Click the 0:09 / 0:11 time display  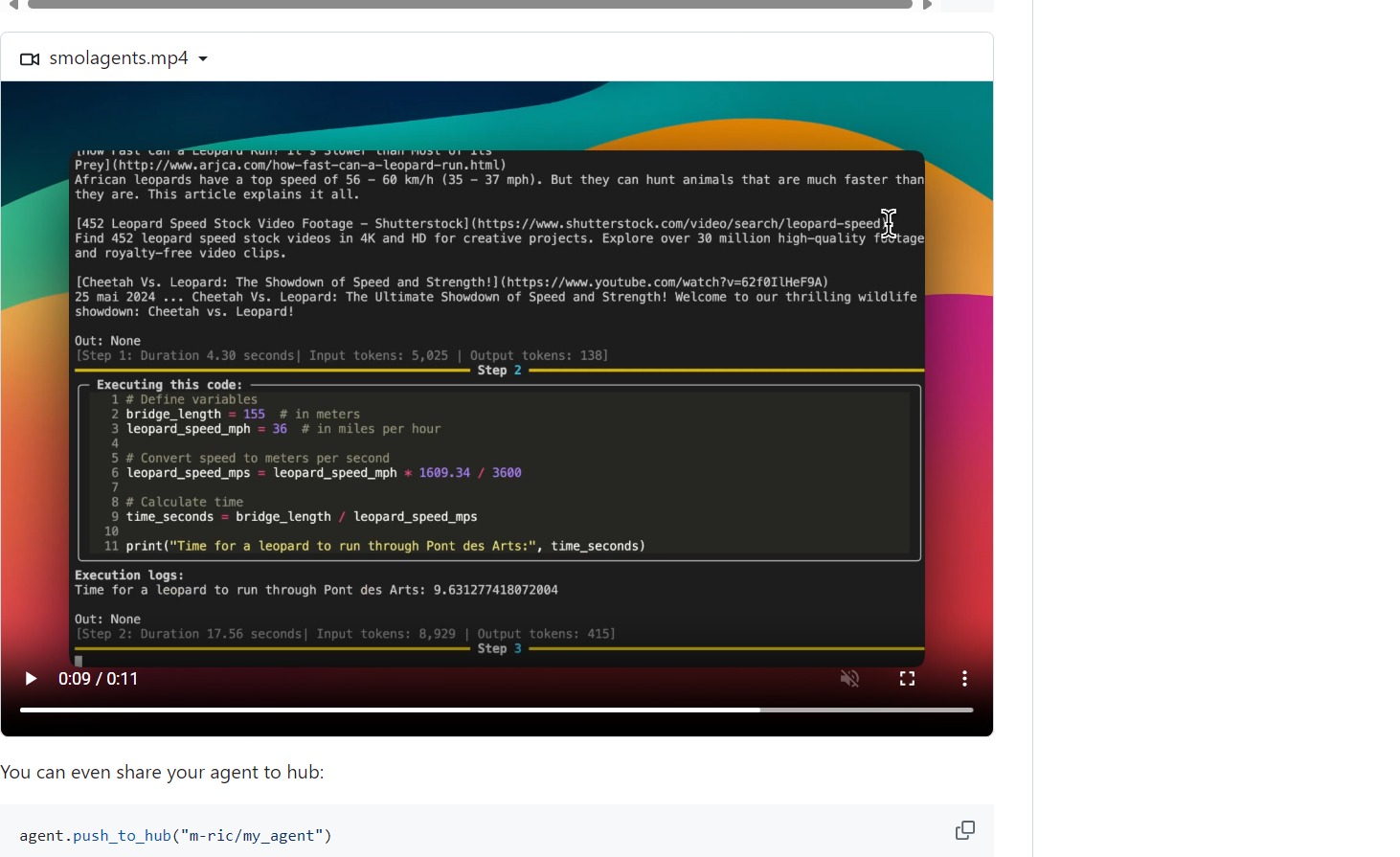pos(98,679)
